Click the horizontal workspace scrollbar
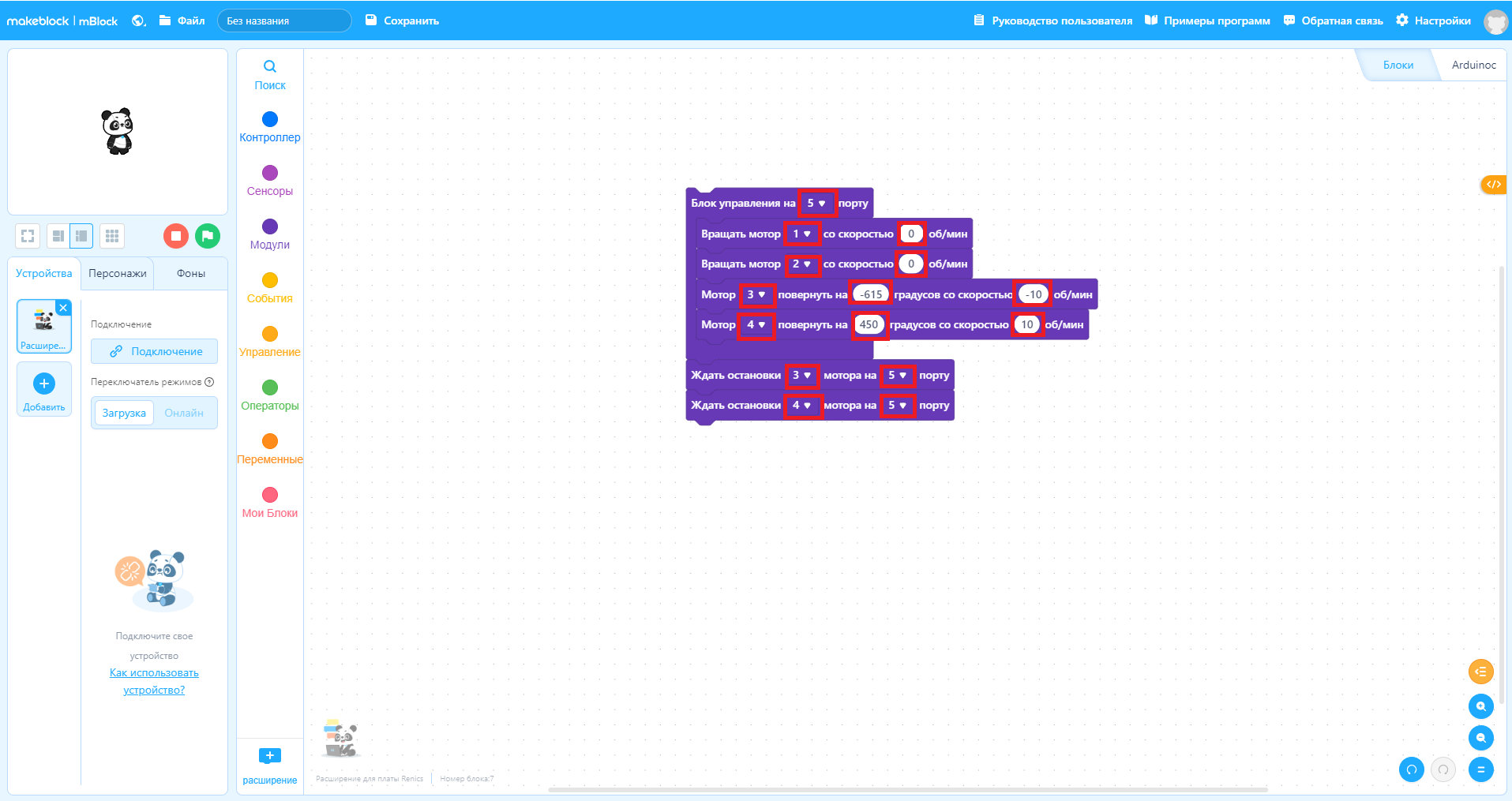 point(908,789)
